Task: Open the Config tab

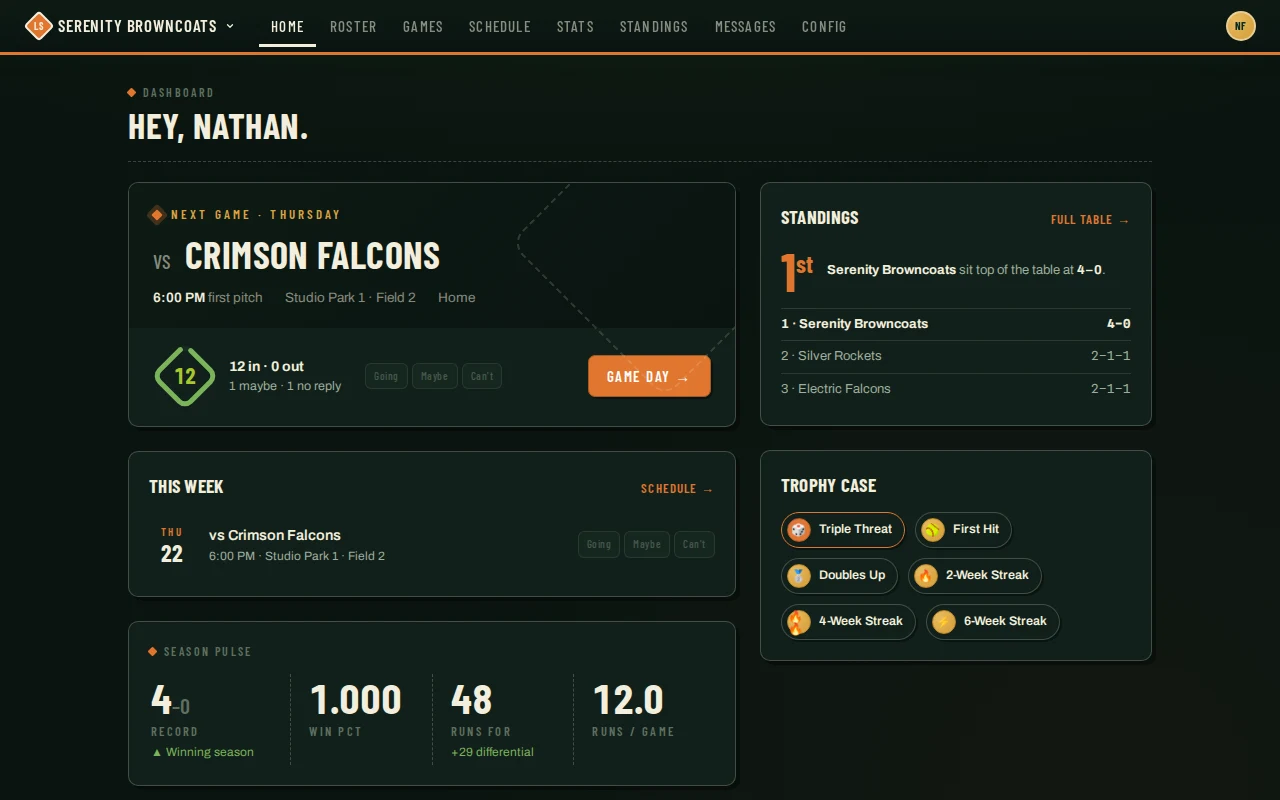Action: coord(824,27)
